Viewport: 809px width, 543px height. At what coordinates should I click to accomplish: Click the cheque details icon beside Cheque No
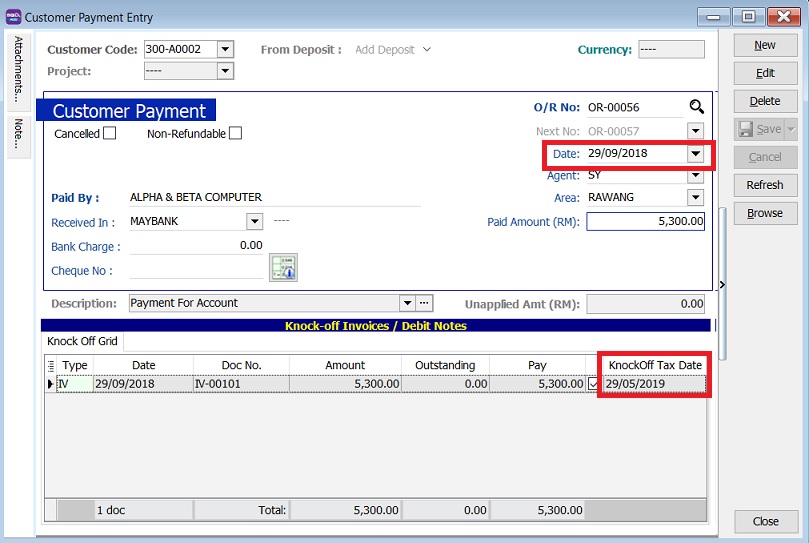click(283, 268)
